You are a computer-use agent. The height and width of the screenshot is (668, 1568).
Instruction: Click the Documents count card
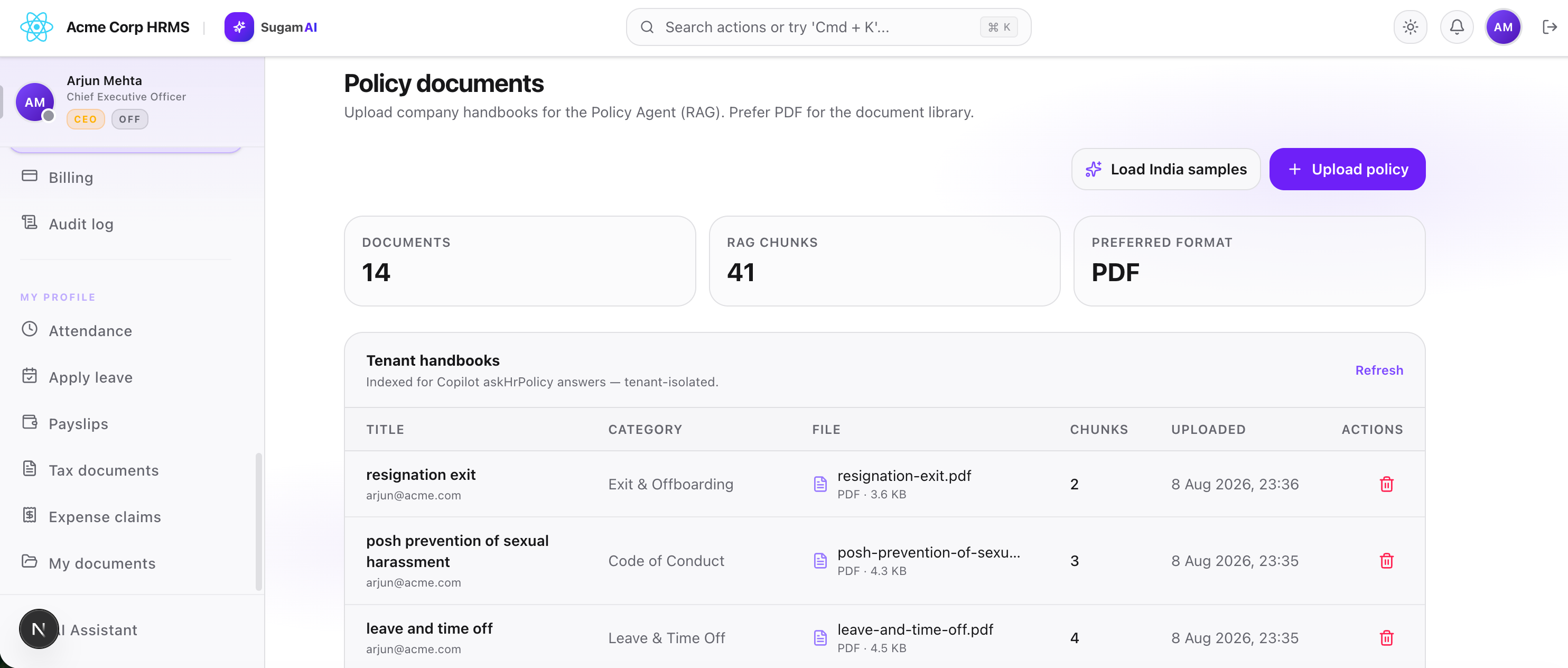(x=520, y=261)
